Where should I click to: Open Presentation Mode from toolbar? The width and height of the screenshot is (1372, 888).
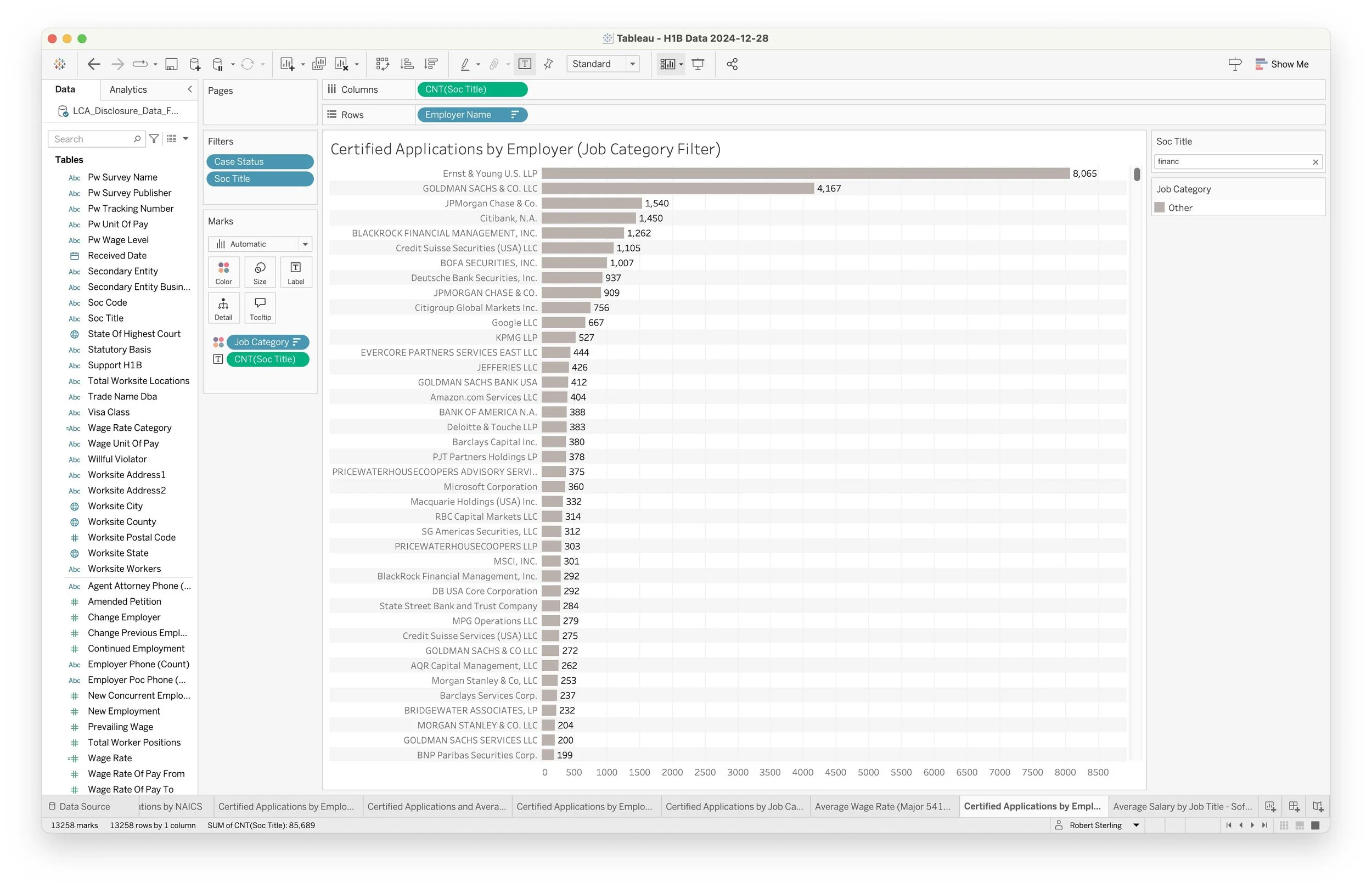698,64
